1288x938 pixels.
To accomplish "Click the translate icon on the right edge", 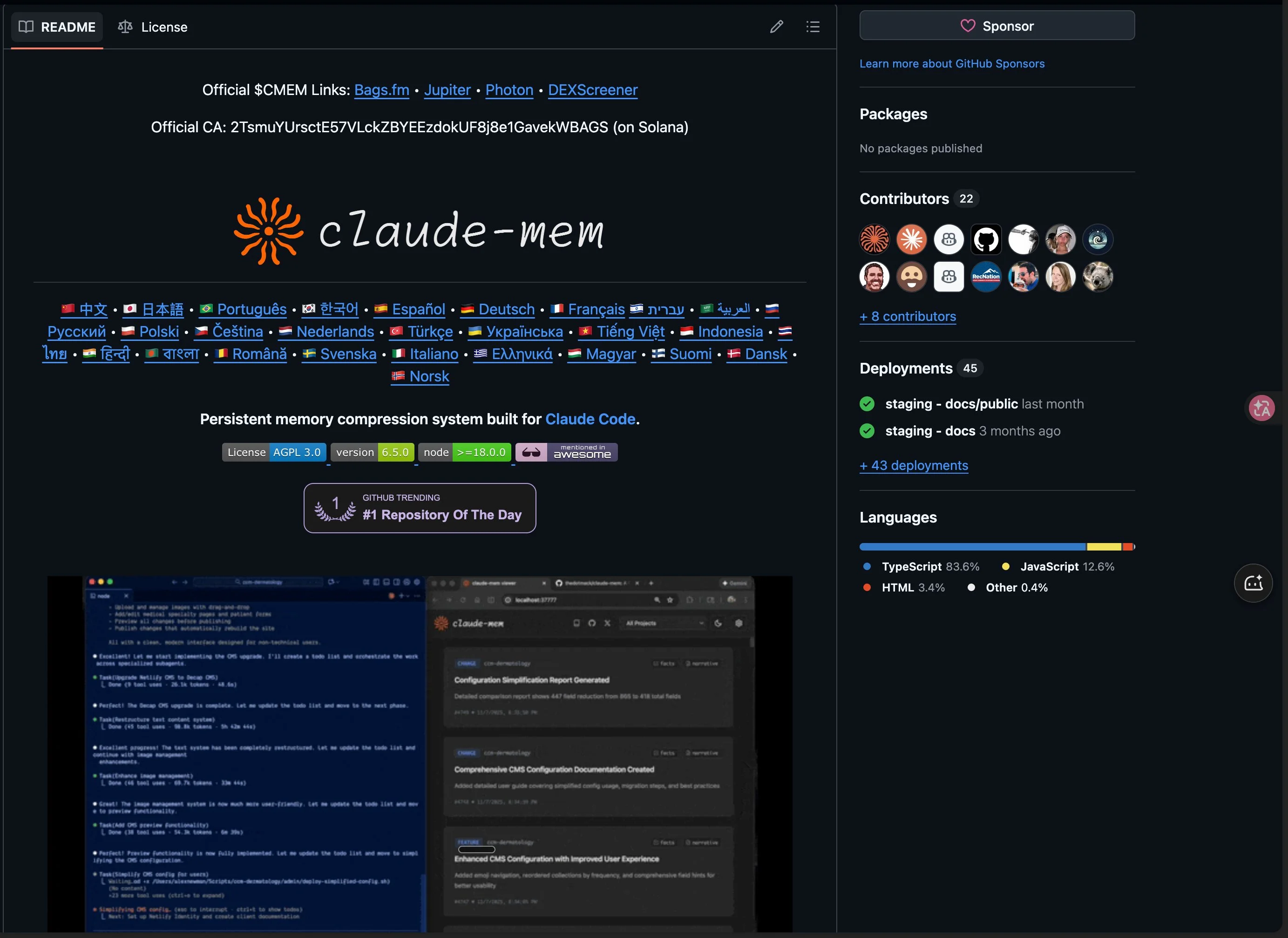I will coord(1262,408).
